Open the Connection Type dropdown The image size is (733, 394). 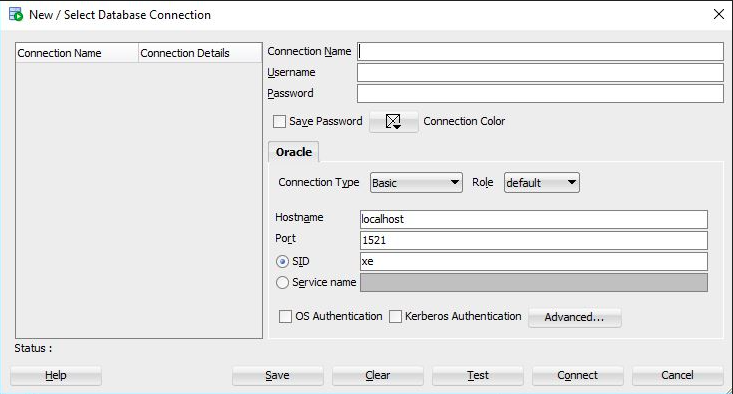pos(416,183)
